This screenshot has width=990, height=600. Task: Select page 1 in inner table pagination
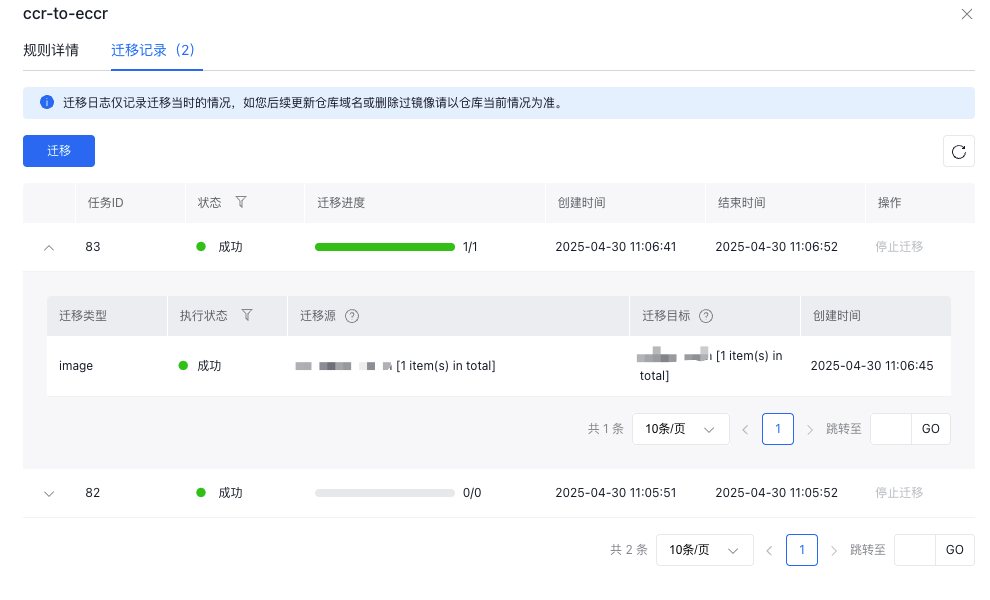tap(778, 429)
